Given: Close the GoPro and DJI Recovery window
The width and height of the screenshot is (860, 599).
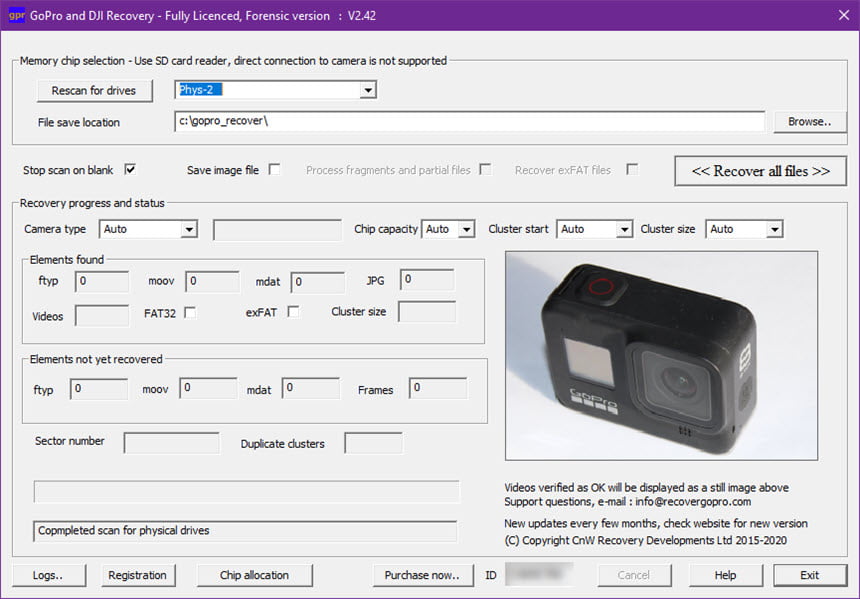Looking at the screenshot, I should 844,15.
